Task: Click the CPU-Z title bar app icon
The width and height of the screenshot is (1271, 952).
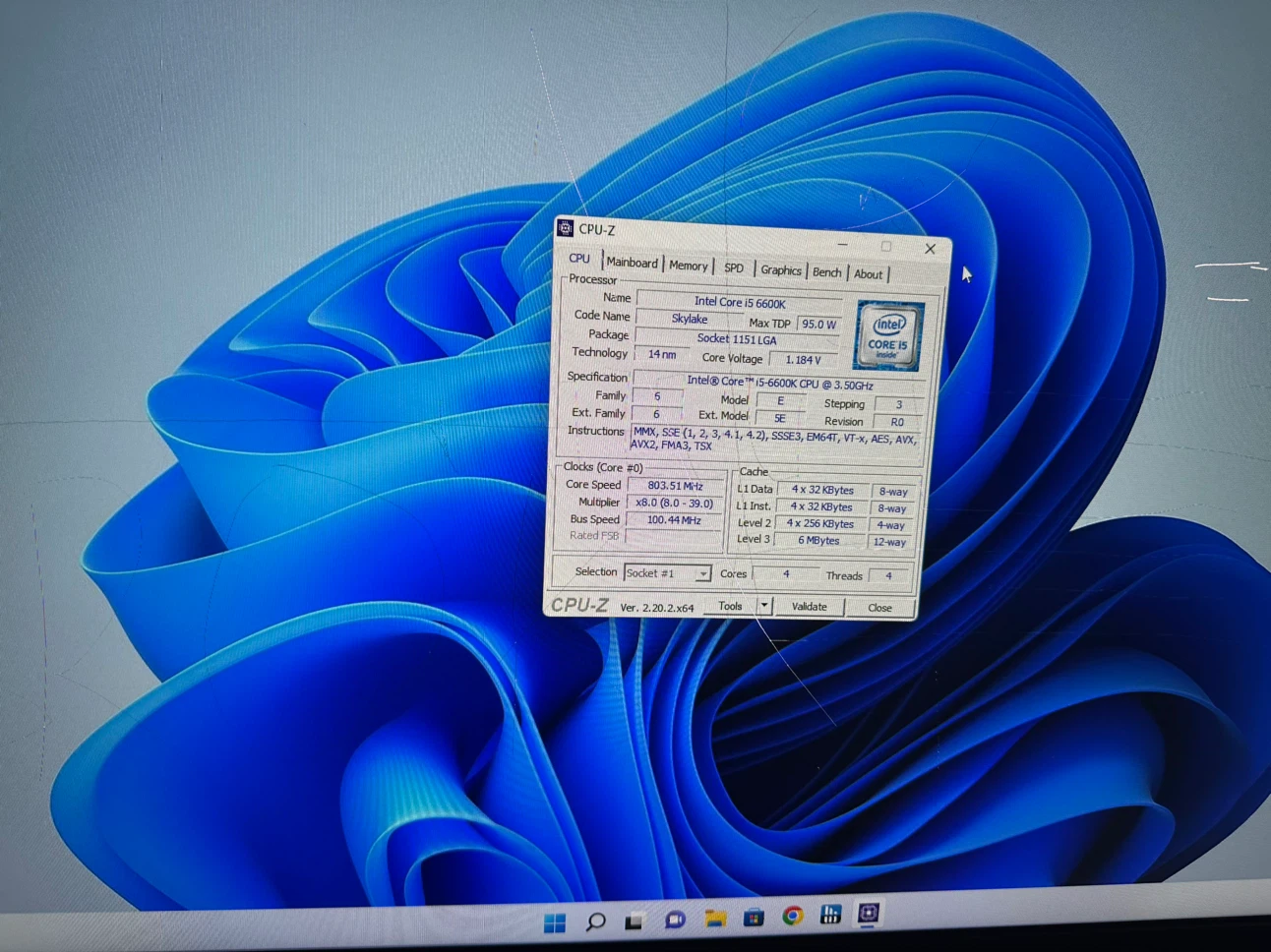Action: [565, 228]
